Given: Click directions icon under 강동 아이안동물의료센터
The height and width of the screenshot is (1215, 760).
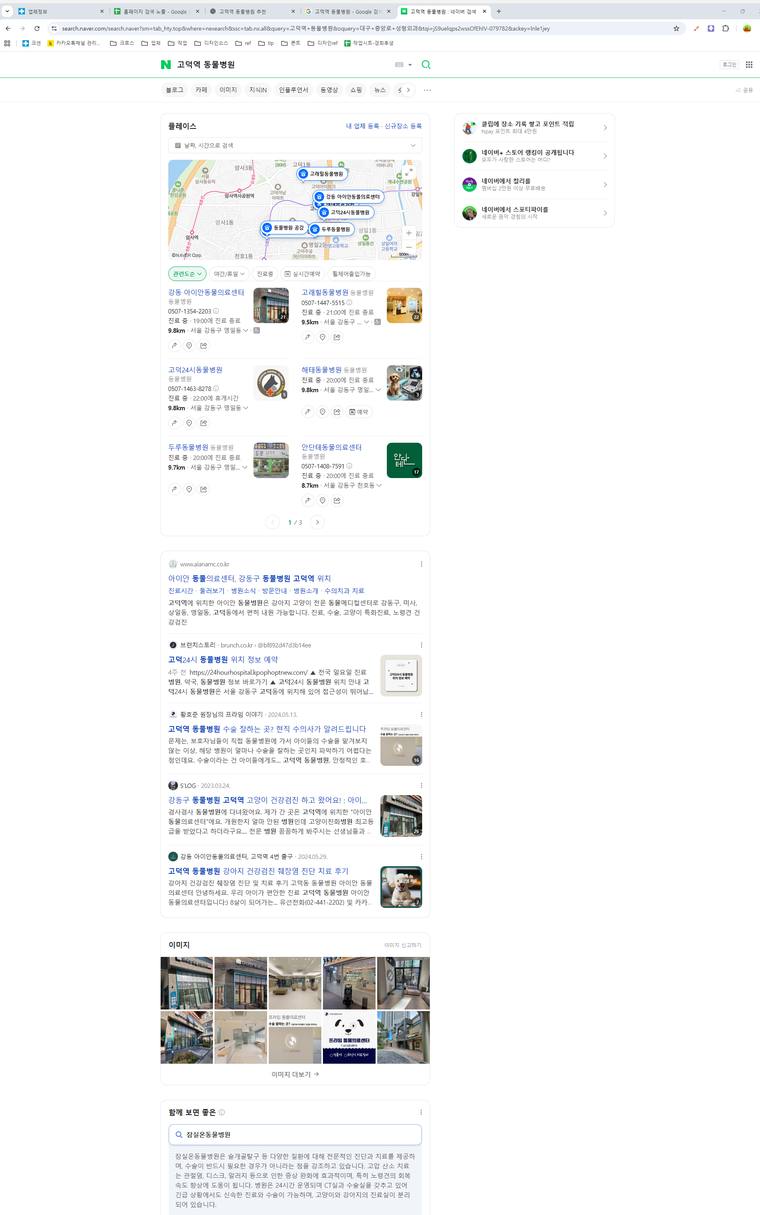Looking at the screenshot, I should pyautogui.click(x=174, y=345).
